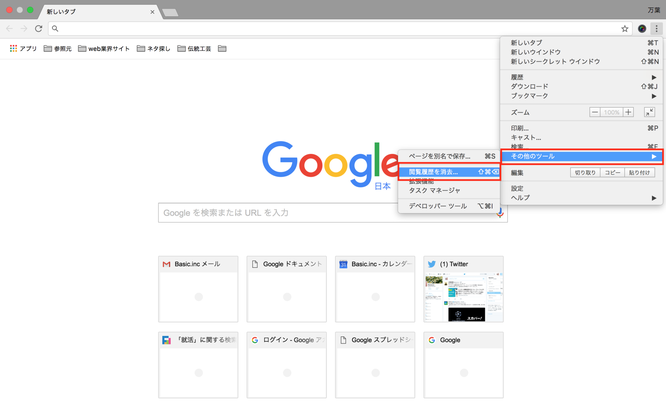Viewport: 666px width, 416px height.
Task: Bookmark this page with the star icon
Action: click(624, 28)
